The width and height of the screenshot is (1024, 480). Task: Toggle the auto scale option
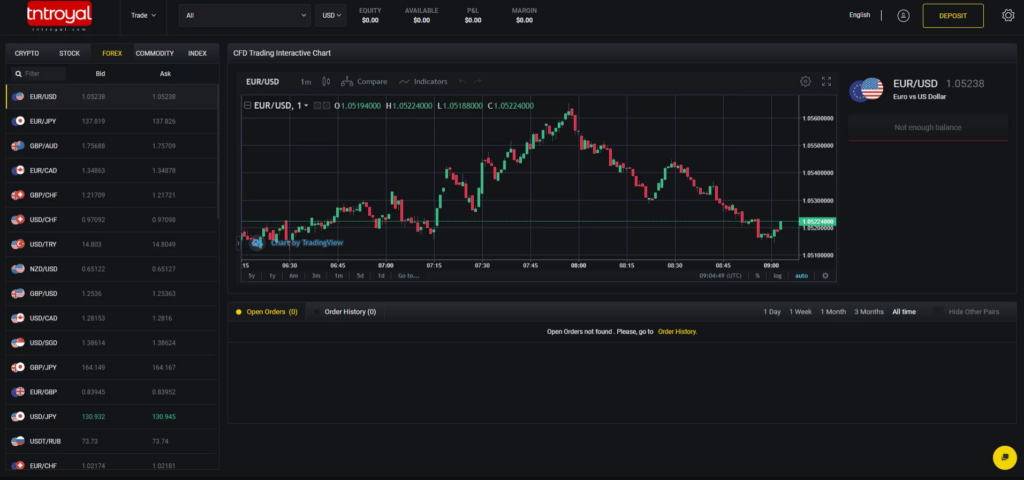click(x=801, y=275)
